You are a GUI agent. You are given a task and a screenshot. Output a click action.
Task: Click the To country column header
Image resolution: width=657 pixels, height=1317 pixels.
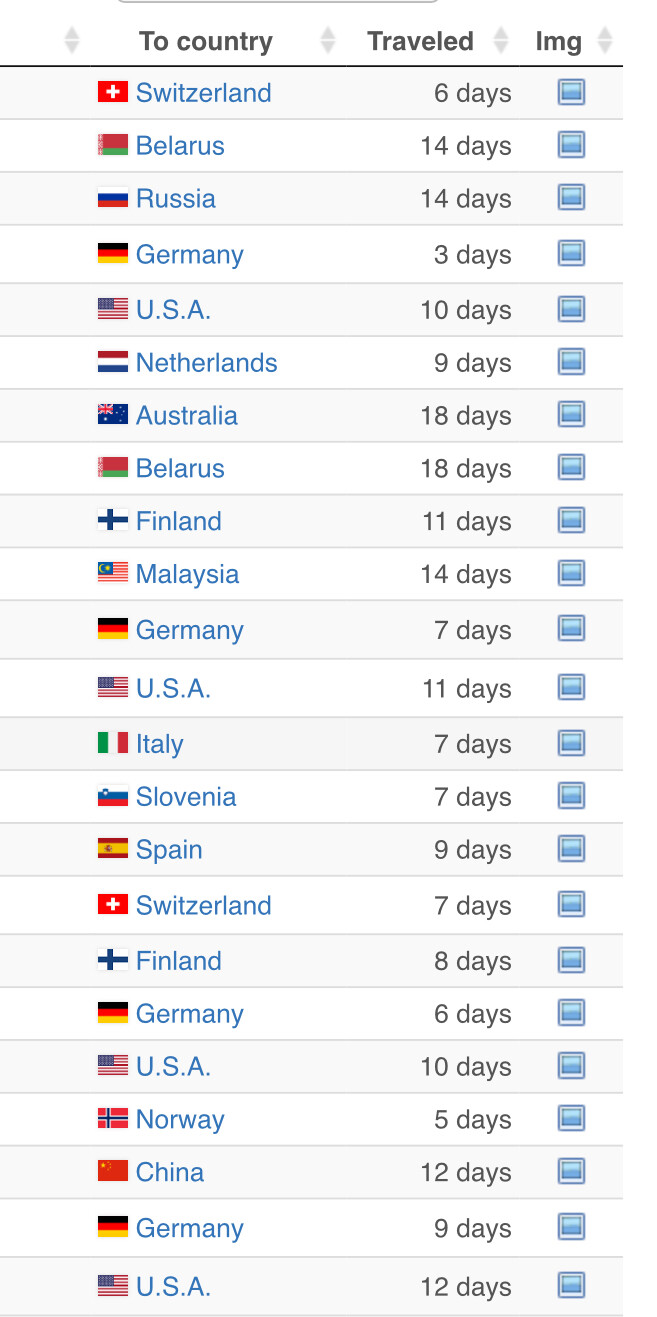coord(206,41)
